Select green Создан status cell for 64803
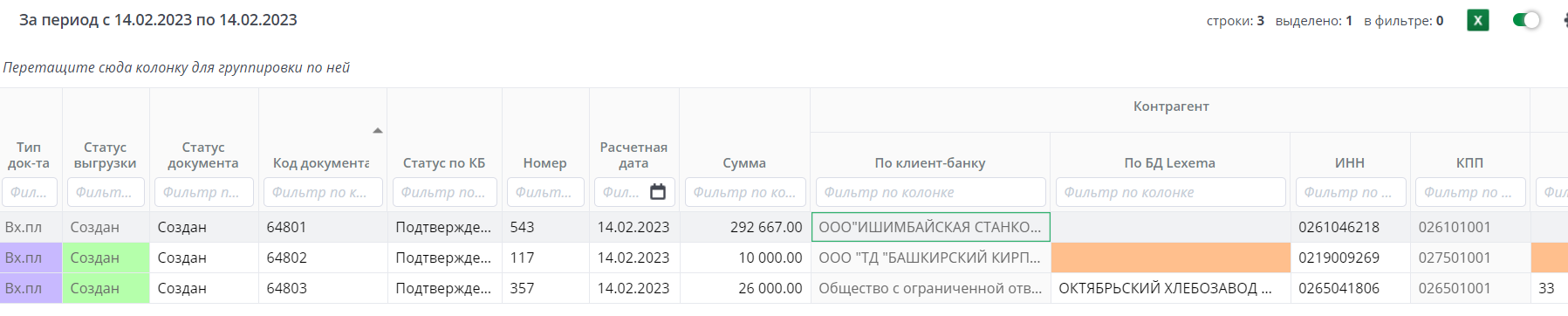The width and height of the screenshot is (1568, 316). click(x=106, y=288)
